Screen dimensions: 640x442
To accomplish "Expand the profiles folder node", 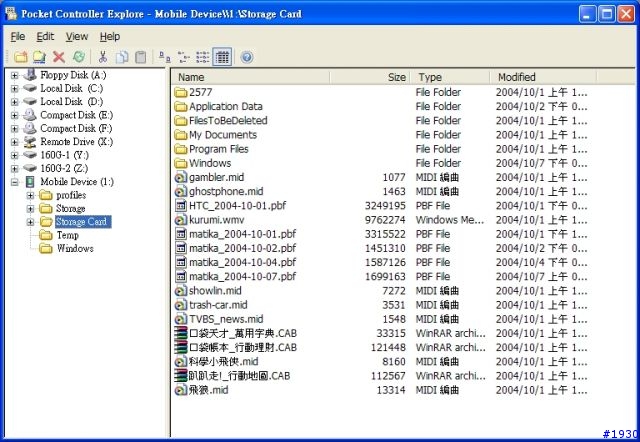I will pos(30,195).
